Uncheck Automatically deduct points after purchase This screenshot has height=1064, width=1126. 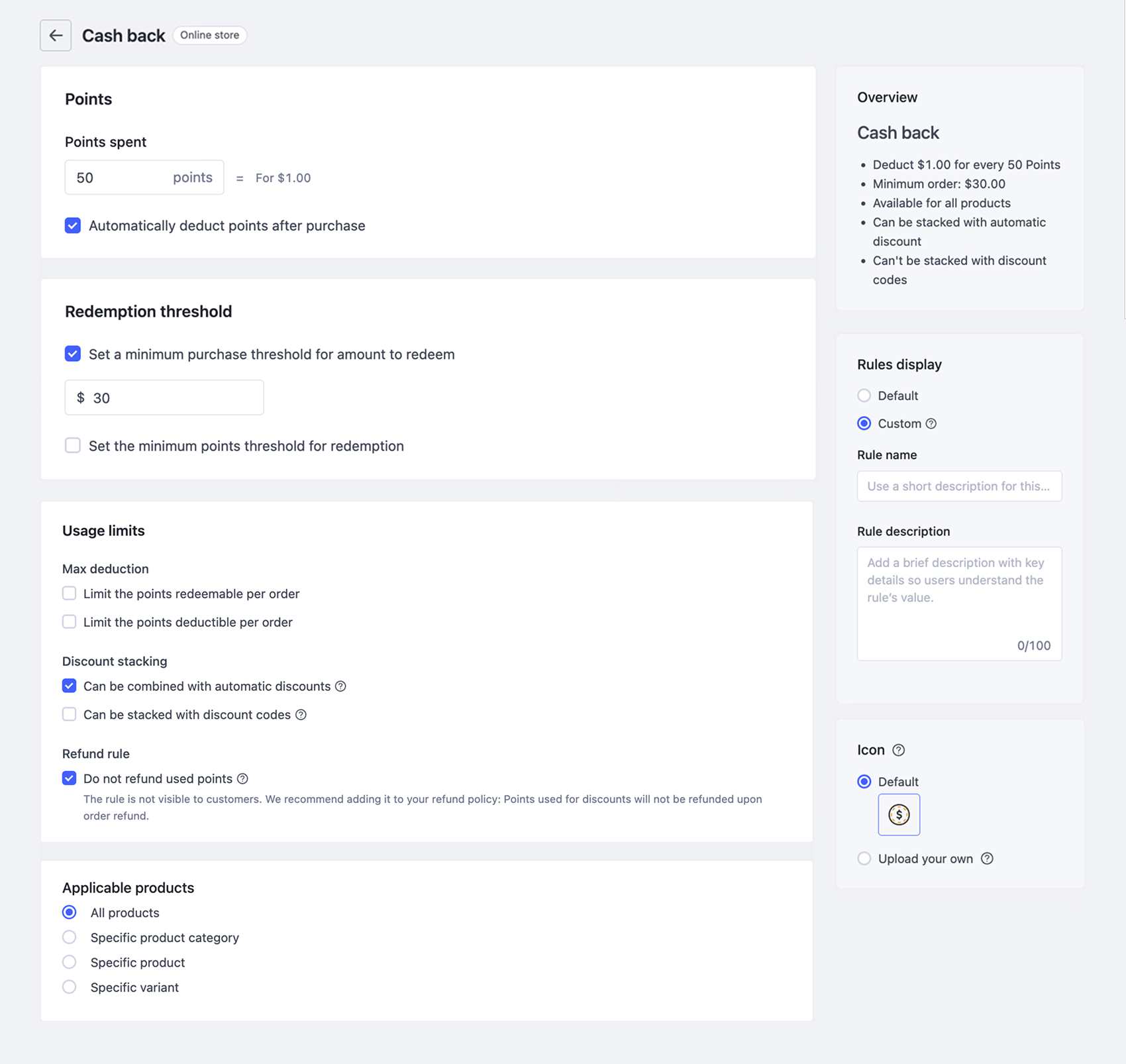pyautogui.click(x=73, y=225)
